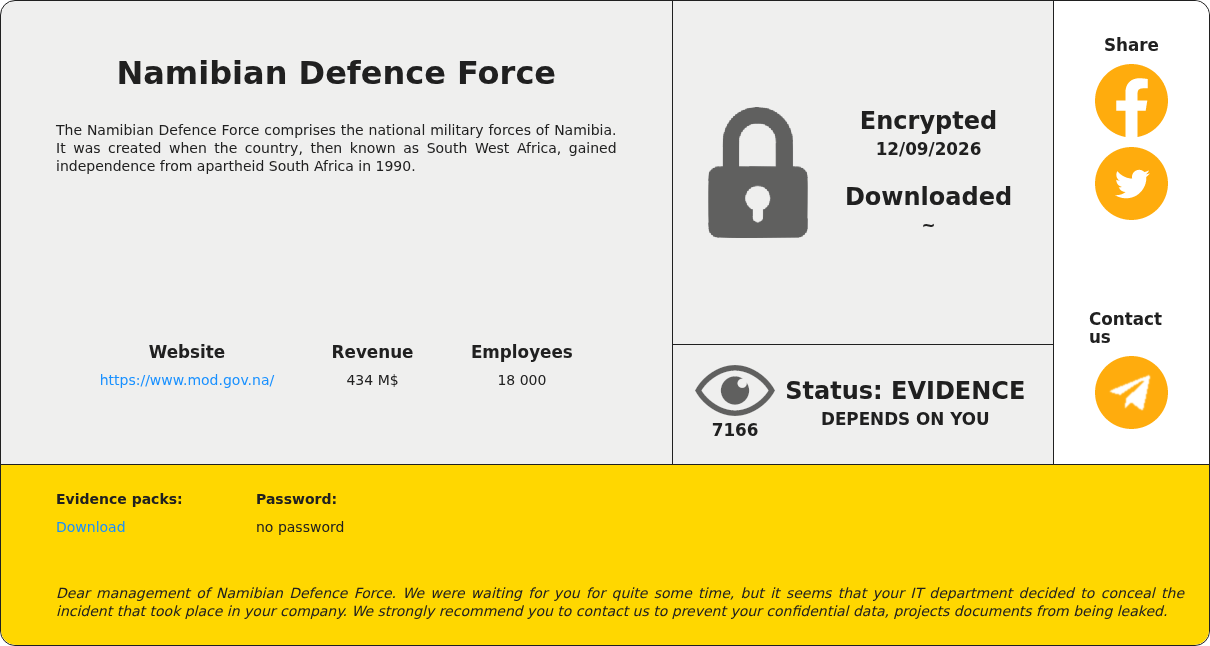Viewport: 1210px width, 646px height.
Task: Select the 'no password' text
Action: (x=300, y=527)
